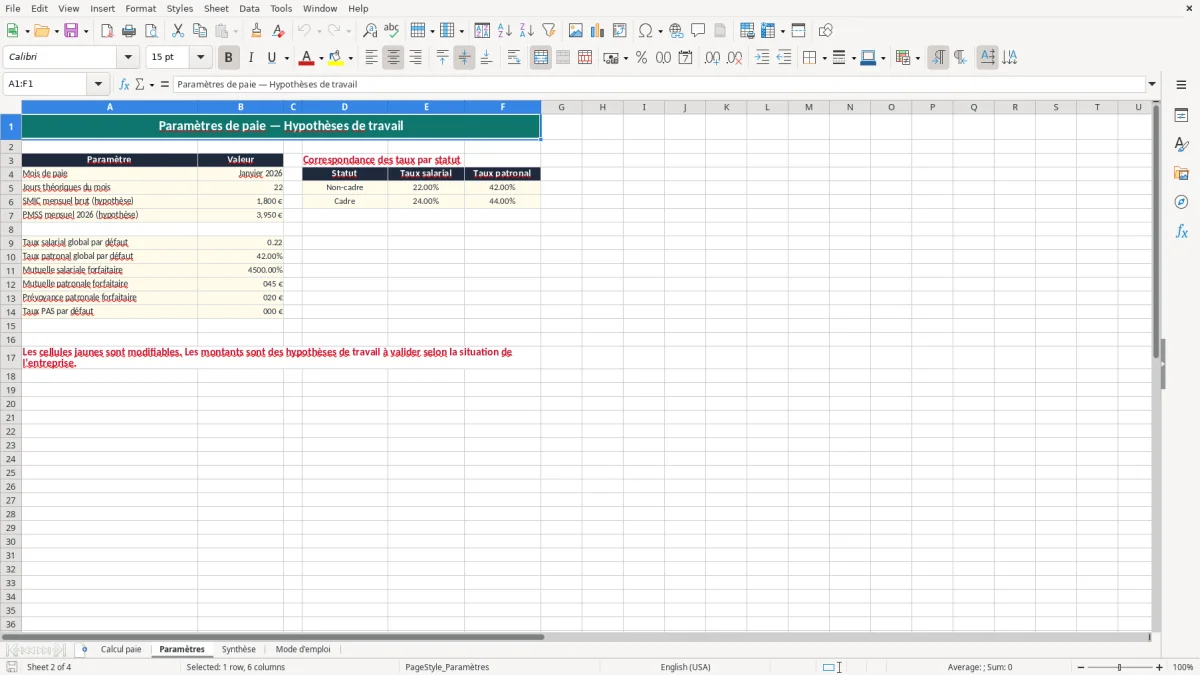The width and height of the screenshot is (1200, 675).
Task: Open the underline style dropdown arrow
Action: click(x=286, y=58)
